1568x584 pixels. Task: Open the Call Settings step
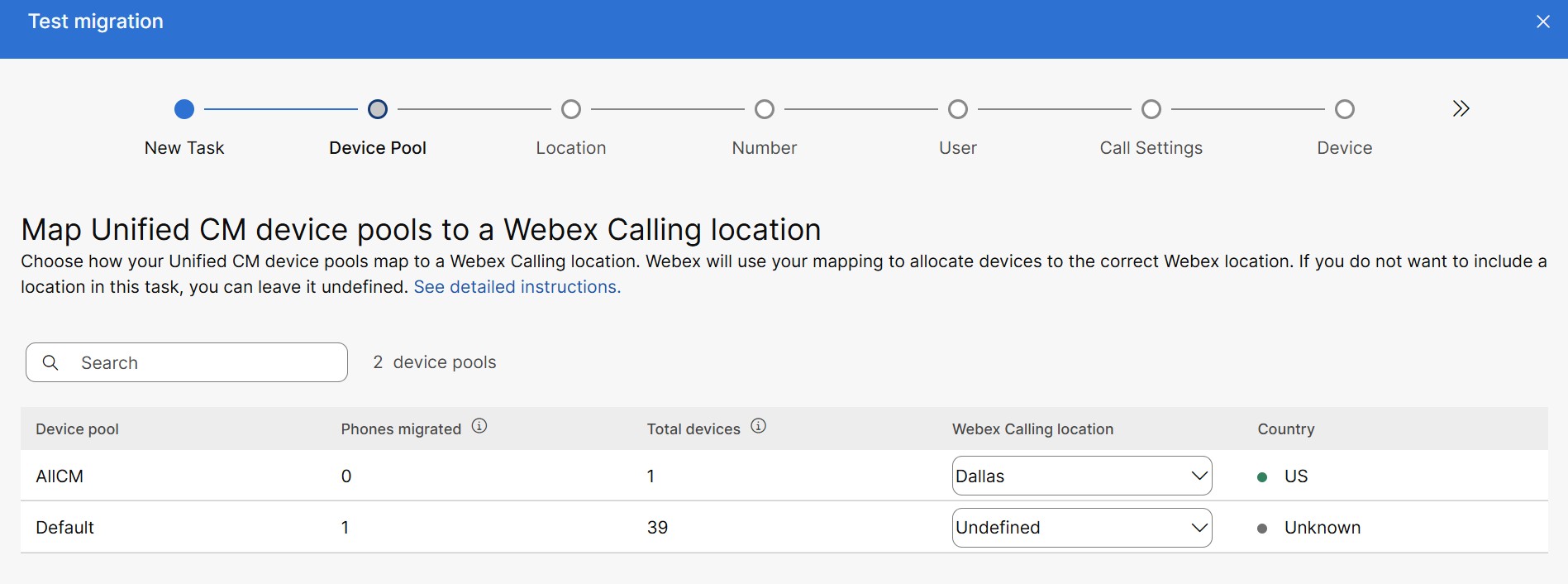pyautogui.click(x=1151, y=109)
